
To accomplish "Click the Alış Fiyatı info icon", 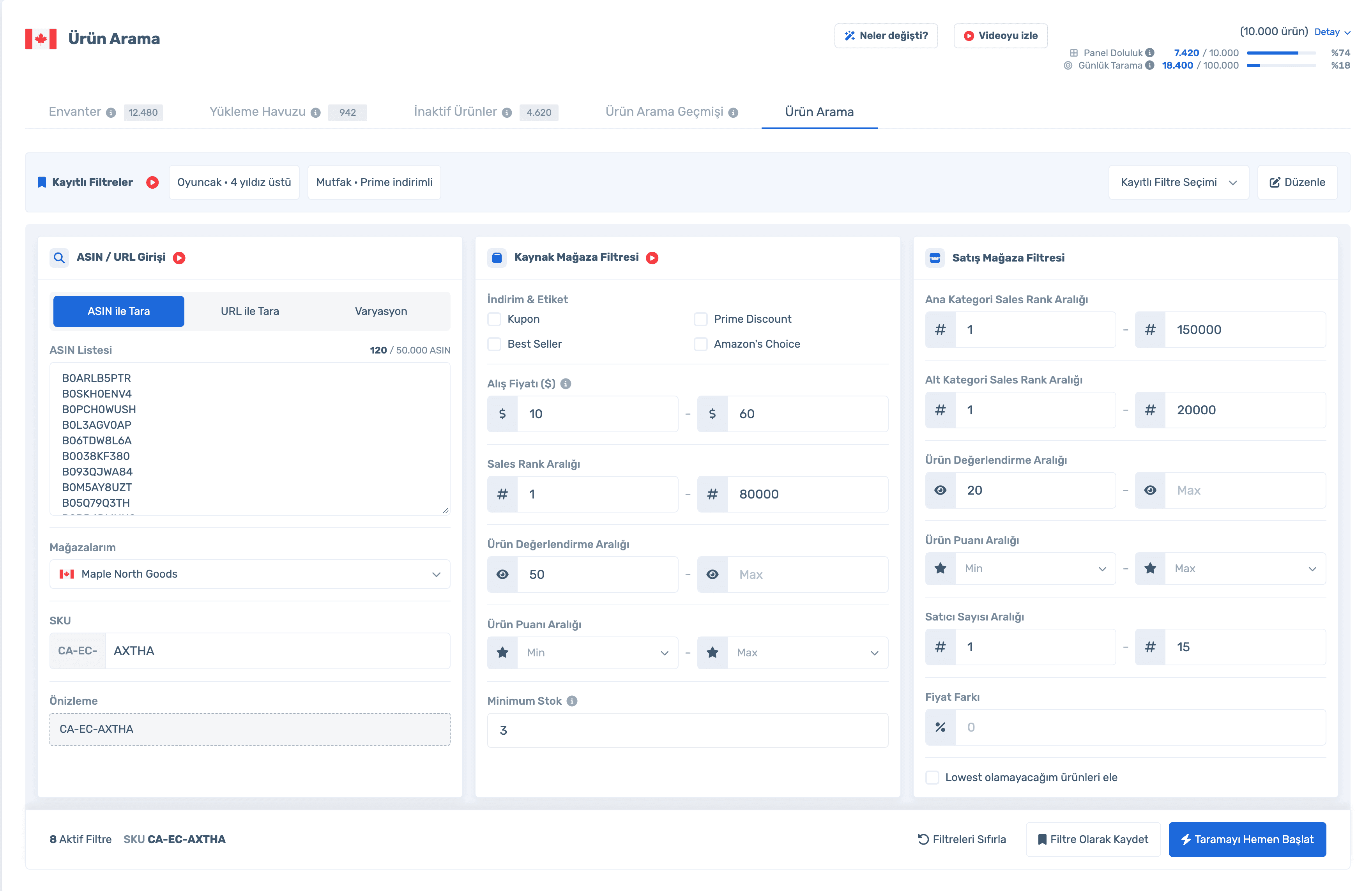I will 566,384.
